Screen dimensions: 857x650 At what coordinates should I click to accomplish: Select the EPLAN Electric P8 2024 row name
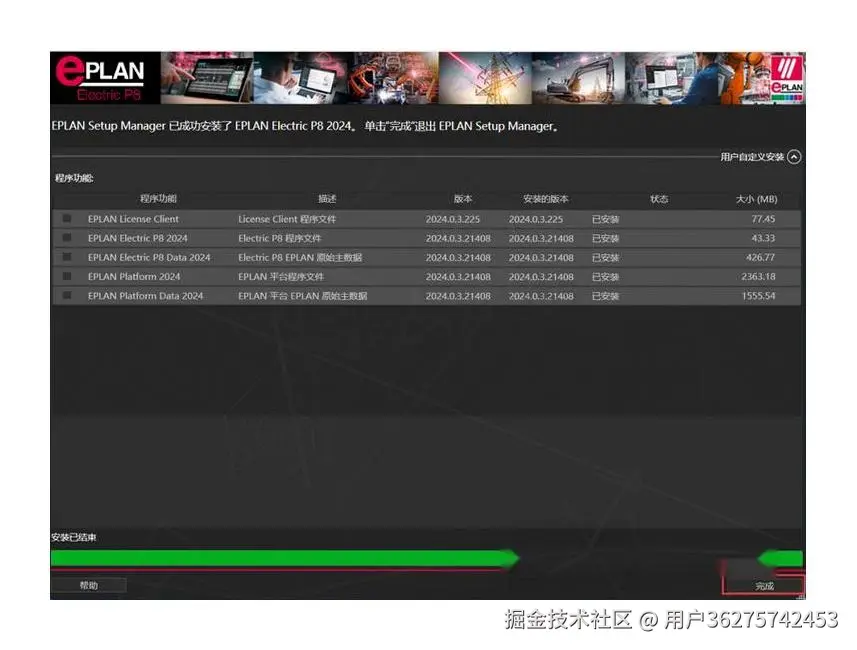click(137, 238)
